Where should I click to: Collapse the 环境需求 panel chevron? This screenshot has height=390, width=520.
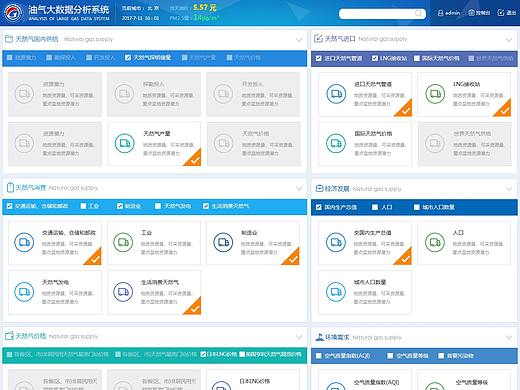509,337
